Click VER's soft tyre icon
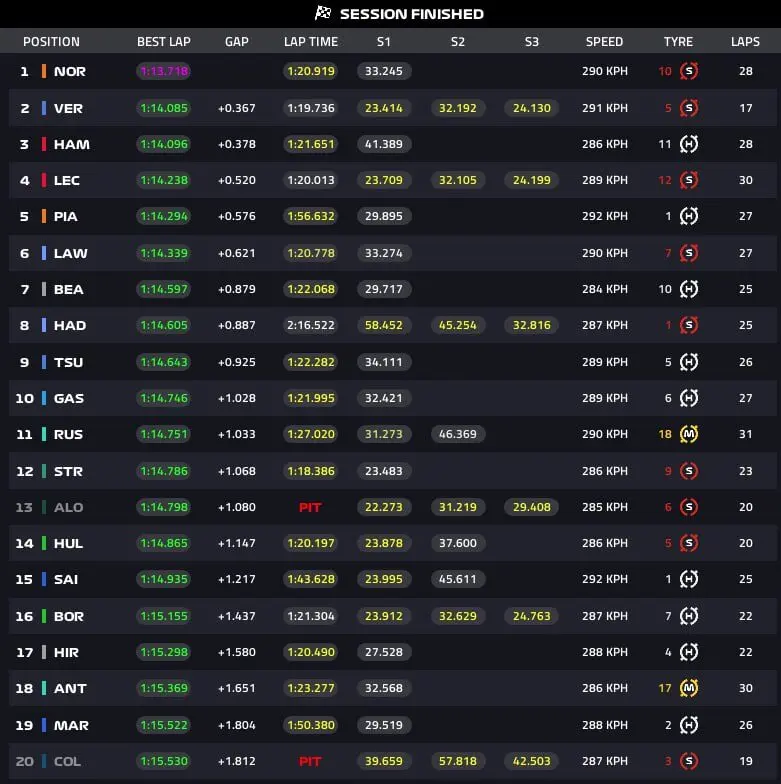 click(689, 108)
